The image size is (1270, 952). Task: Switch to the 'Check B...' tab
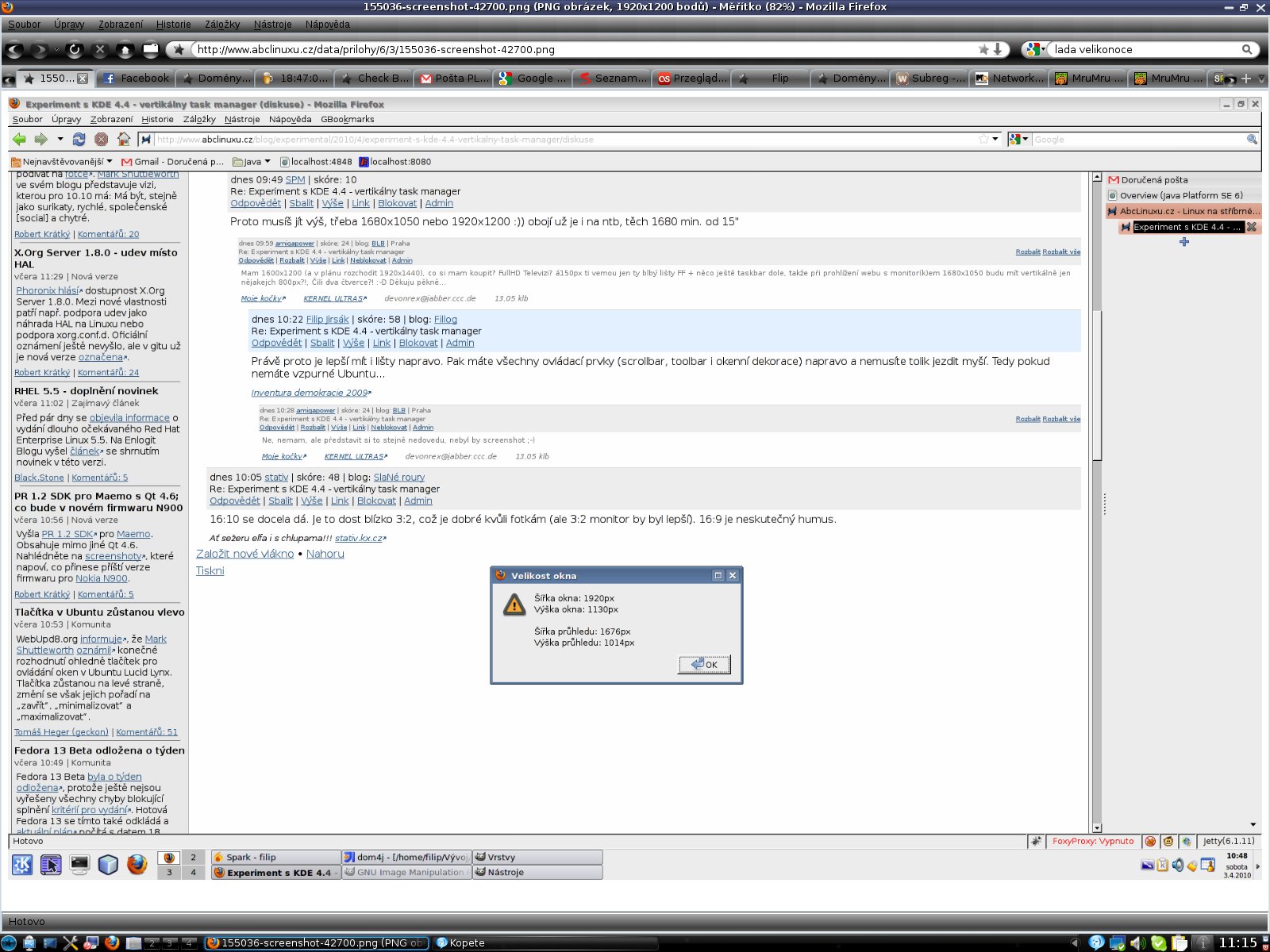(x=375, y=78)
